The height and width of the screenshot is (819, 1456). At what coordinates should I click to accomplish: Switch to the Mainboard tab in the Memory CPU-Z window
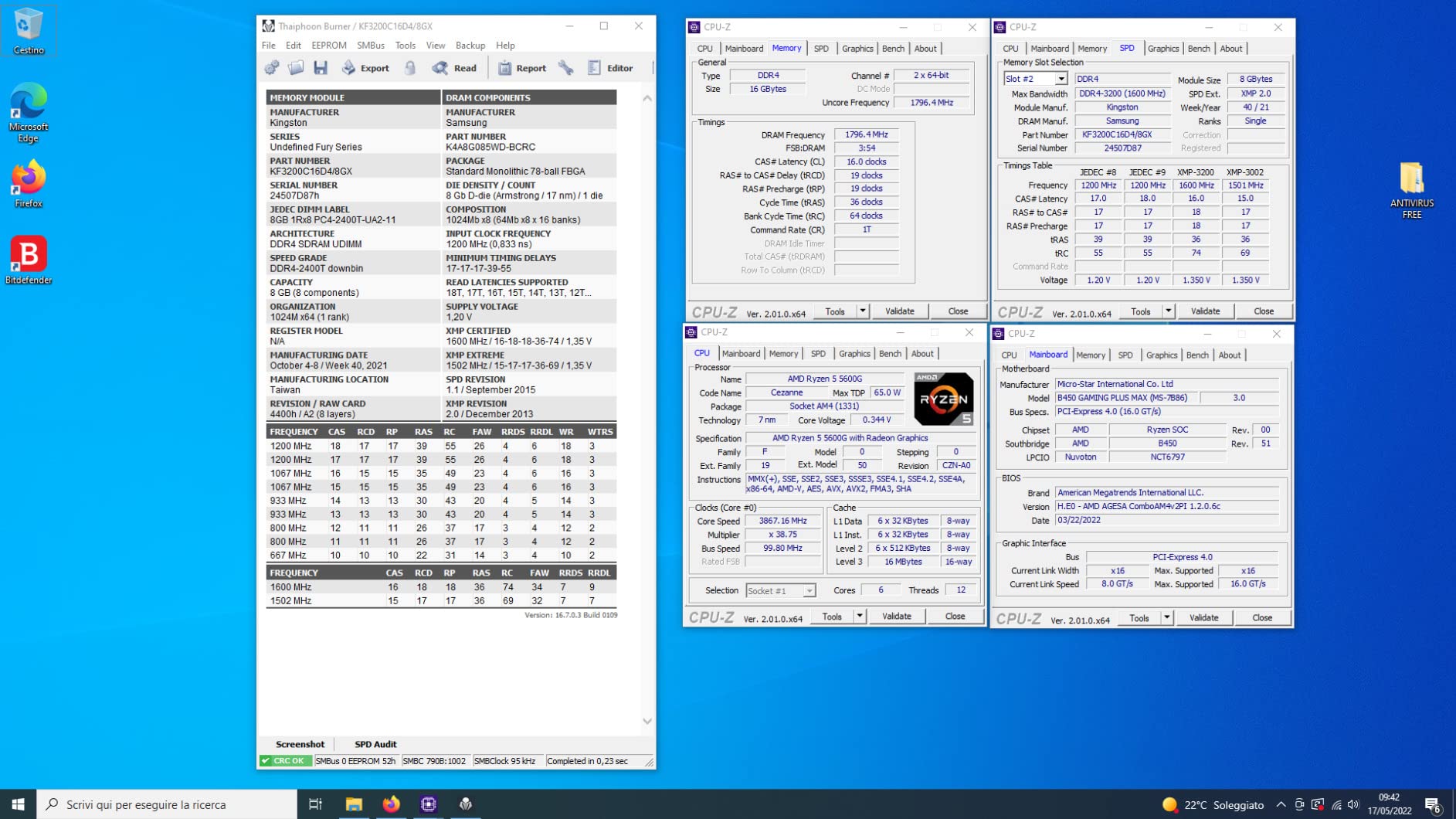(x=744, y=49)
